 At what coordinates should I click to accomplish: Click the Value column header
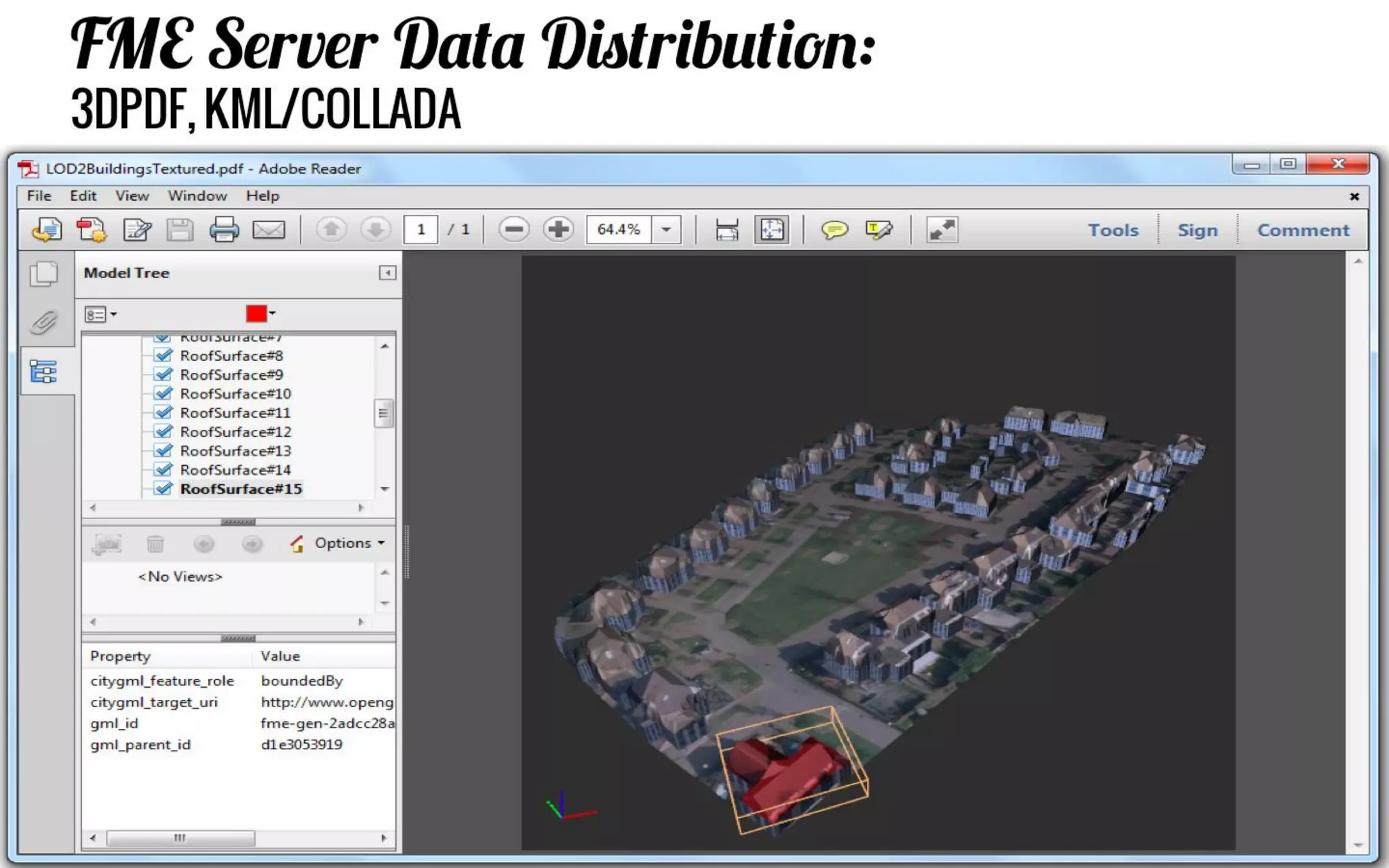point(280,656)
